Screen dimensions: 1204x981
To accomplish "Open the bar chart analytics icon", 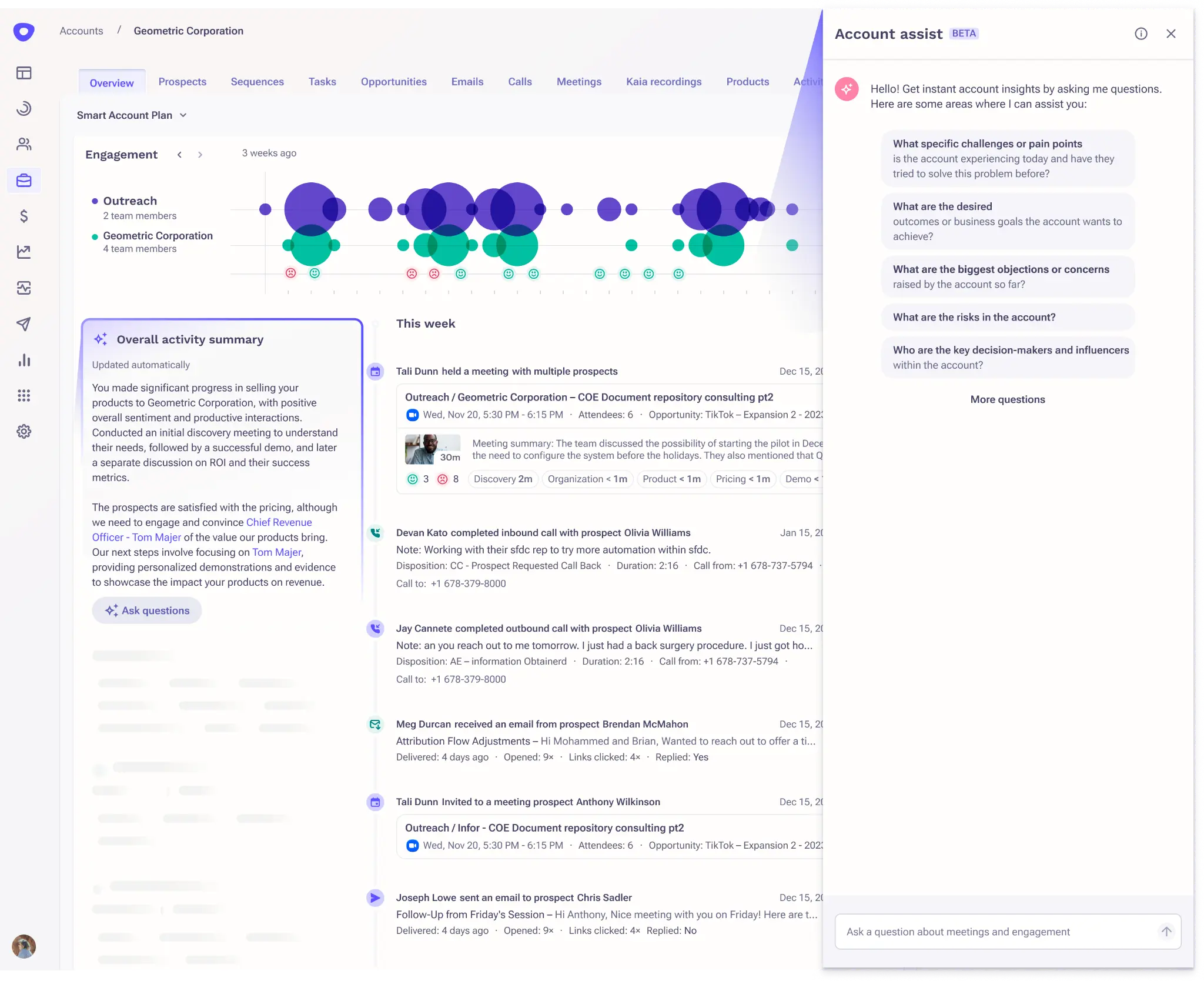I will [x=24, y=360].
